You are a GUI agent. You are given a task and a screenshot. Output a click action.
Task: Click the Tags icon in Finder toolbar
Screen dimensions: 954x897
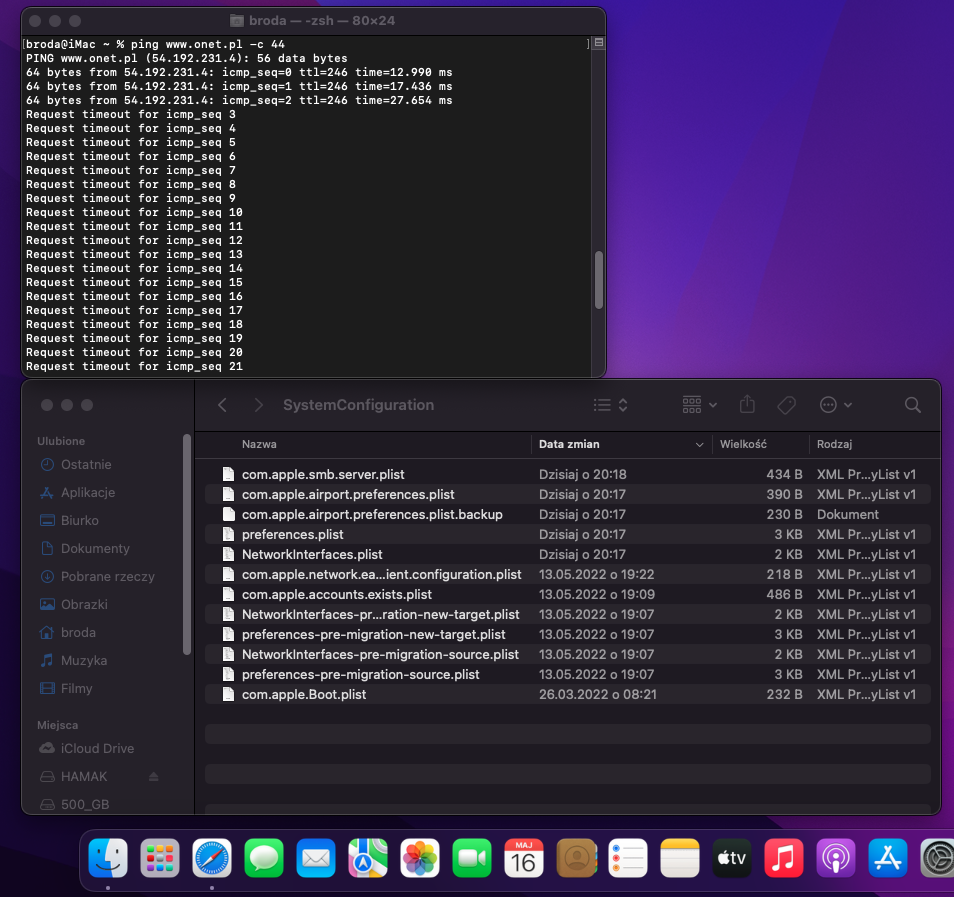[x=786, y=405]
